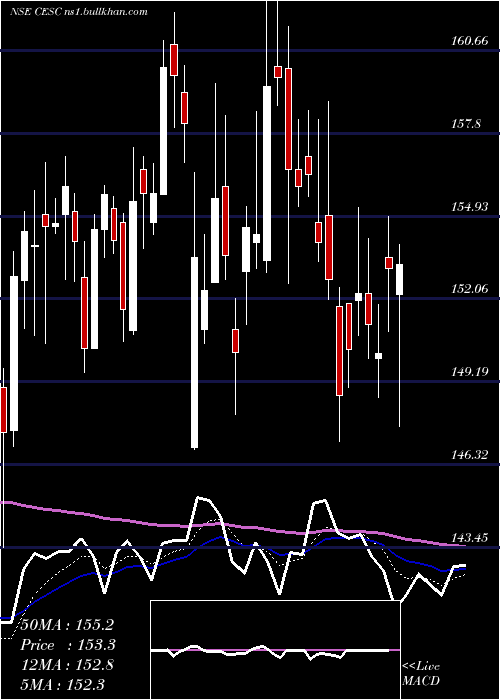
Task: Click the Price : 153.3 legend entry
Action: click(68, 645)
